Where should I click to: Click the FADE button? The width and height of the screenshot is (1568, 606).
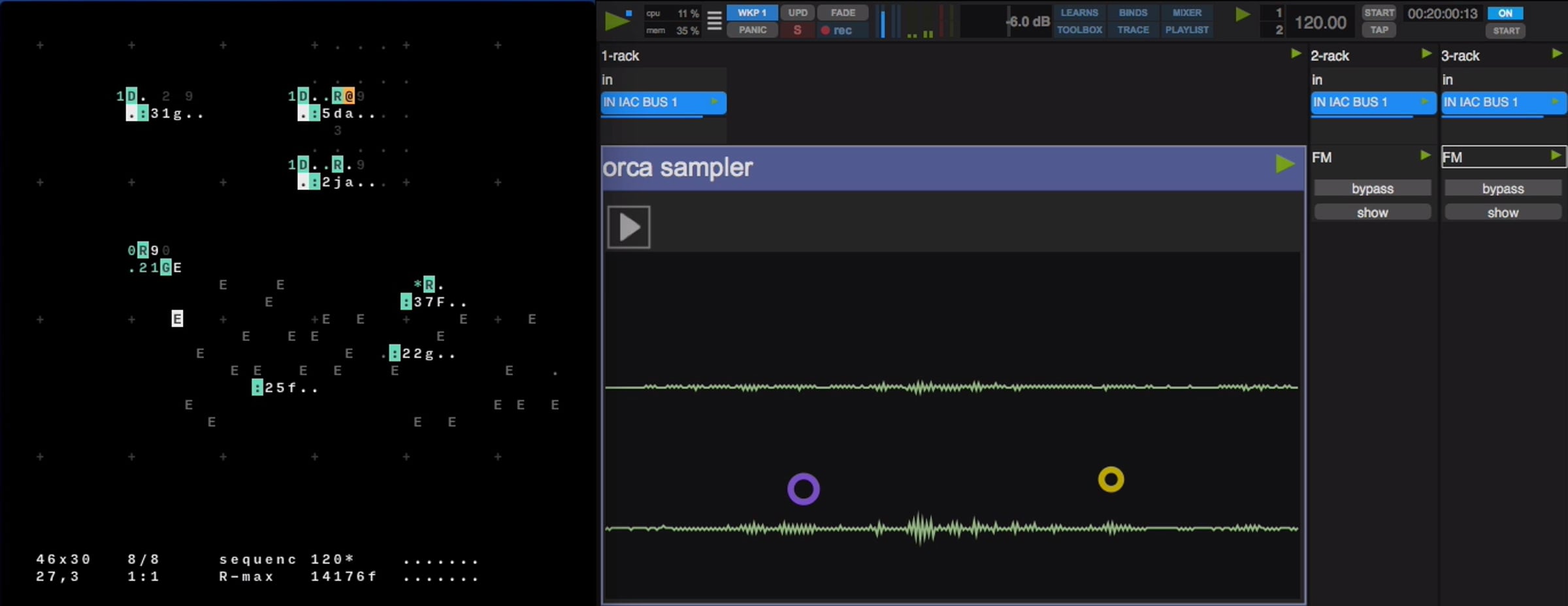843,12
